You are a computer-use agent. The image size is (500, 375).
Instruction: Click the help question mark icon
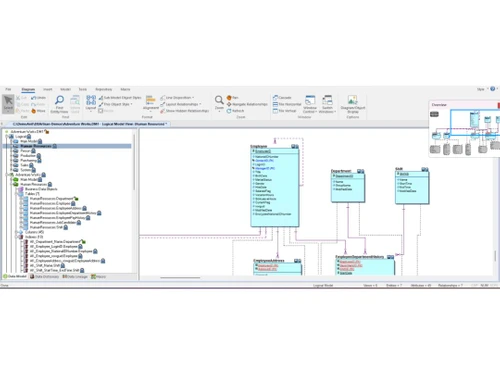[493, 89]
